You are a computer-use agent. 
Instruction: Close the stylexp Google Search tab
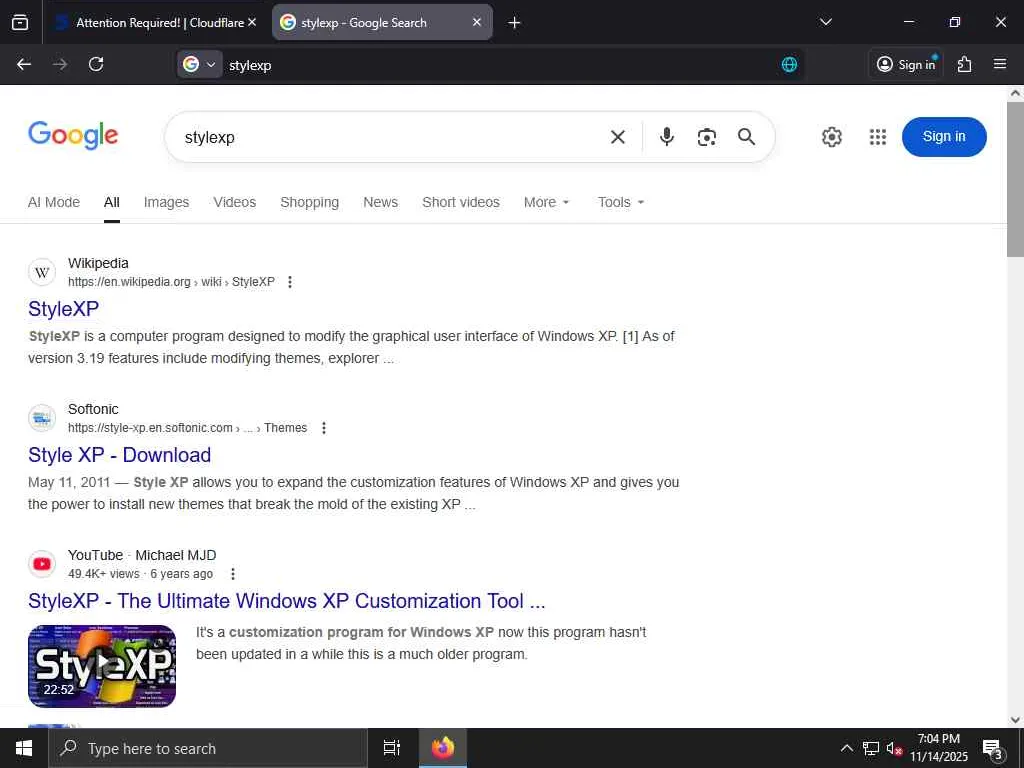tap(477, 22)
